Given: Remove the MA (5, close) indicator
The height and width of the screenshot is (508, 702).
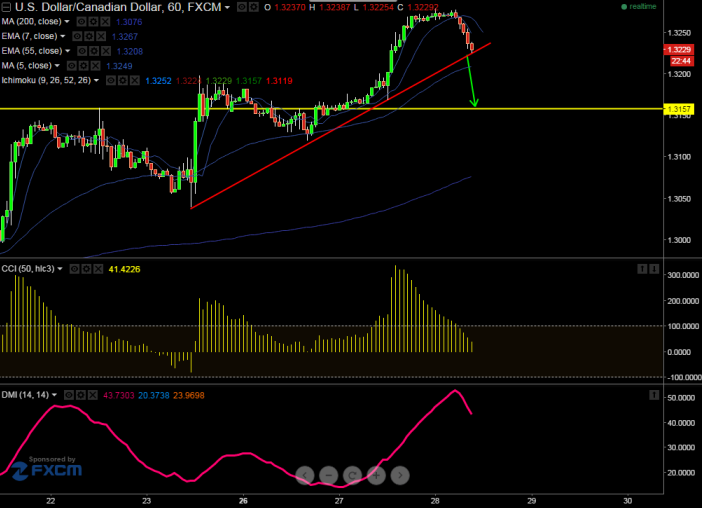Looking at the screenshot, I should pyautogui.click(x=95, y=66).
